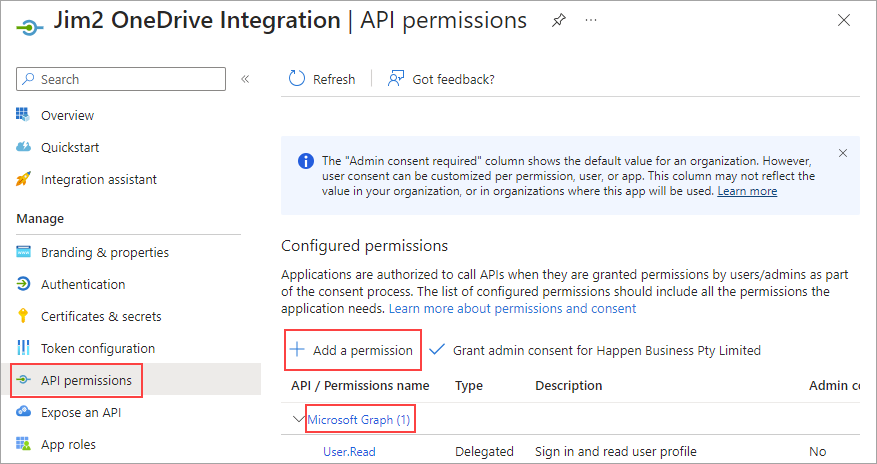The width and height of the screenshot is (877, 464).
Task: Click the pin icon beside the page title
Action: click(x=559, y=21)
